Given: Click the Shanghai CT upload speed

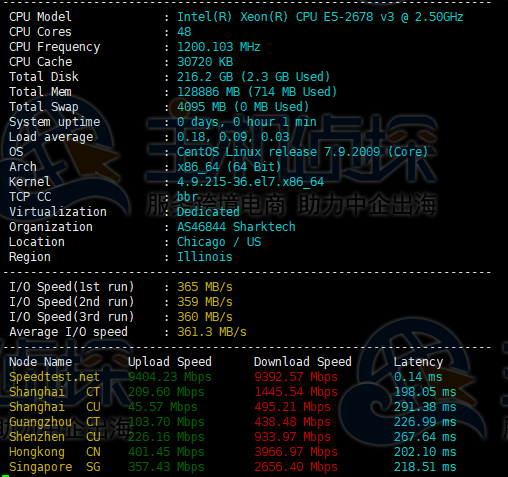Looking at the screenshot, I should point(166,392).
